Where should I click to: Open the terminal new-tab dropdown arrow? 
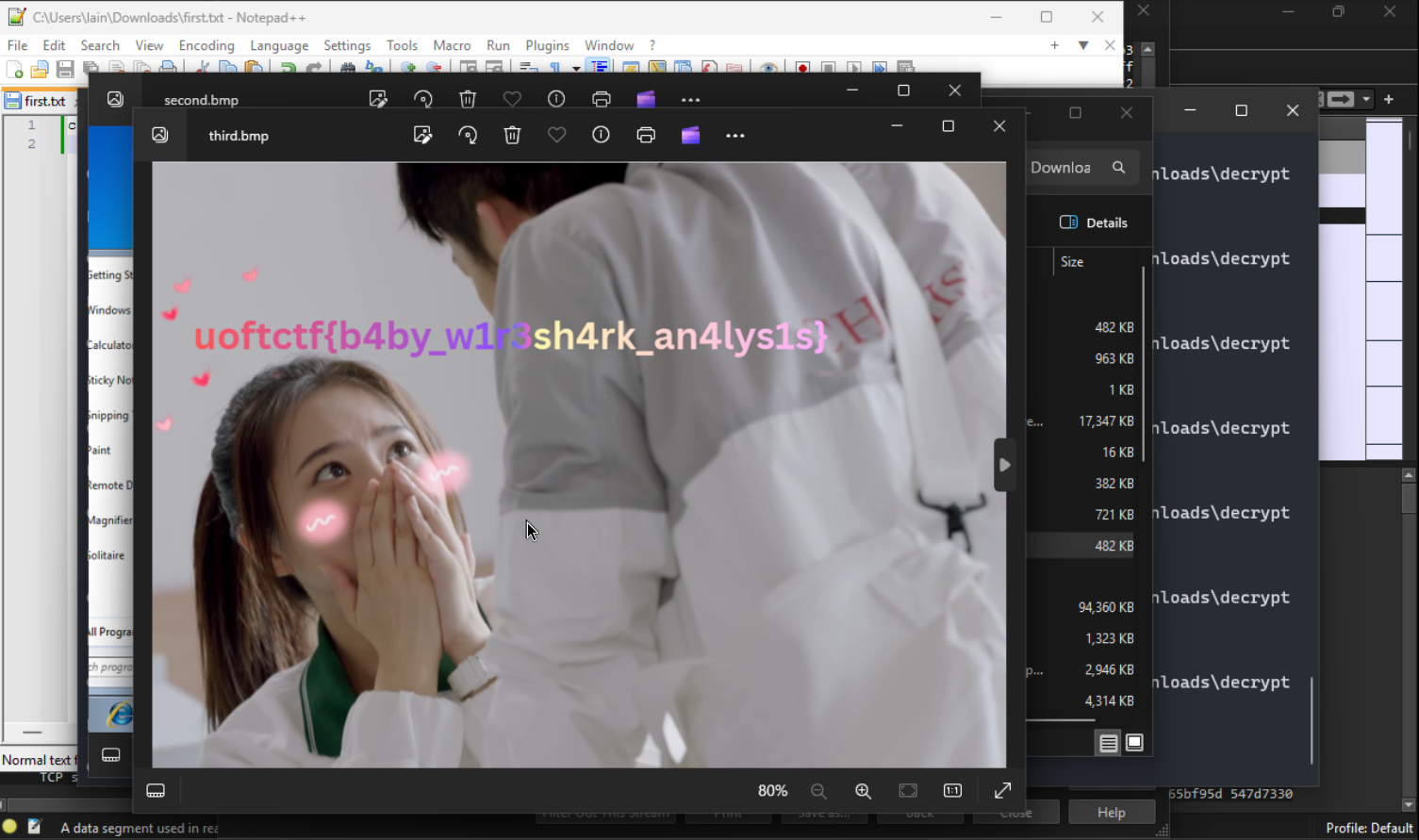1366,99
